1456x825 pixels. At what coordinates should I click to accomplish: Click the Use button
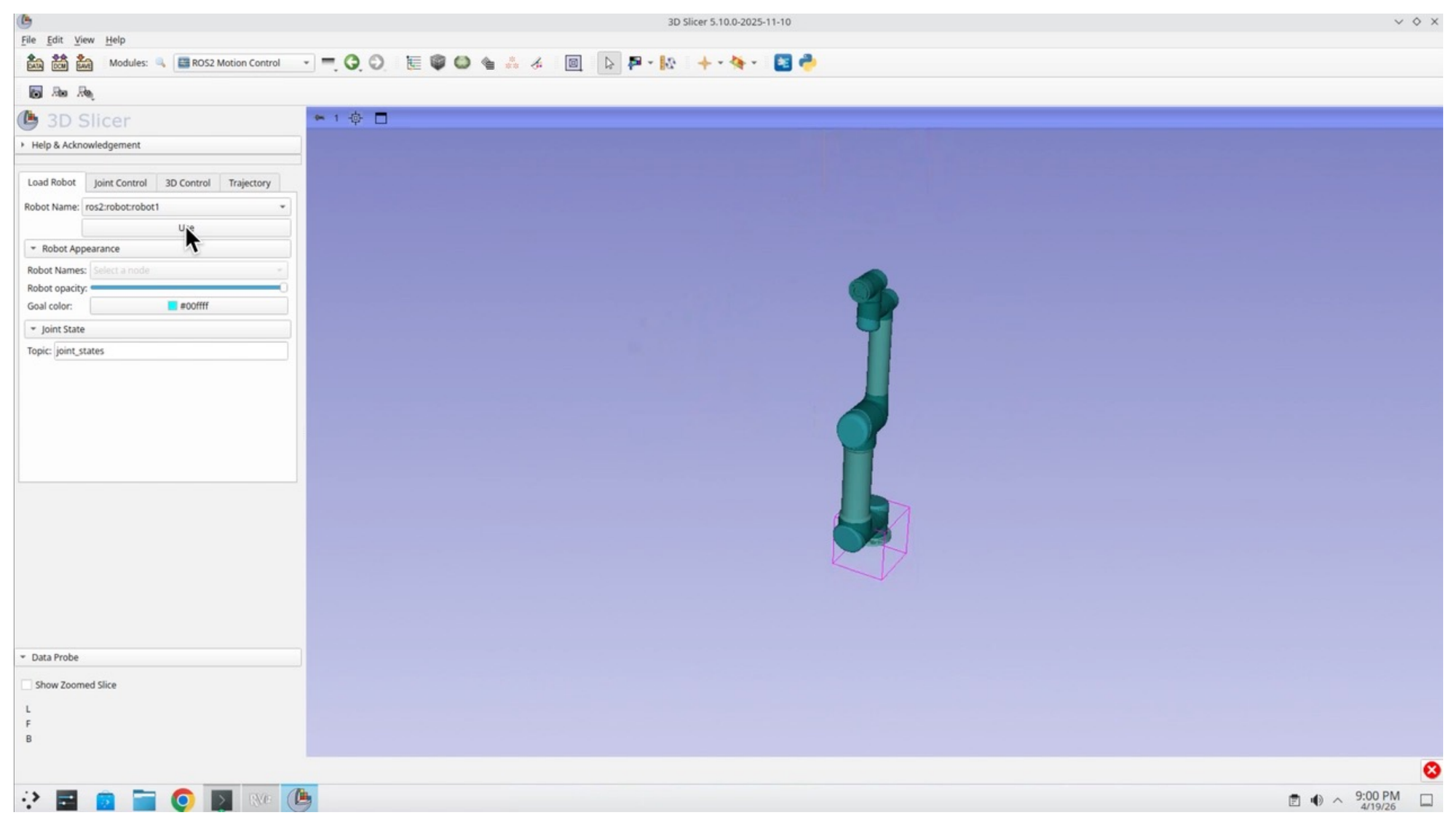point(186,227)
